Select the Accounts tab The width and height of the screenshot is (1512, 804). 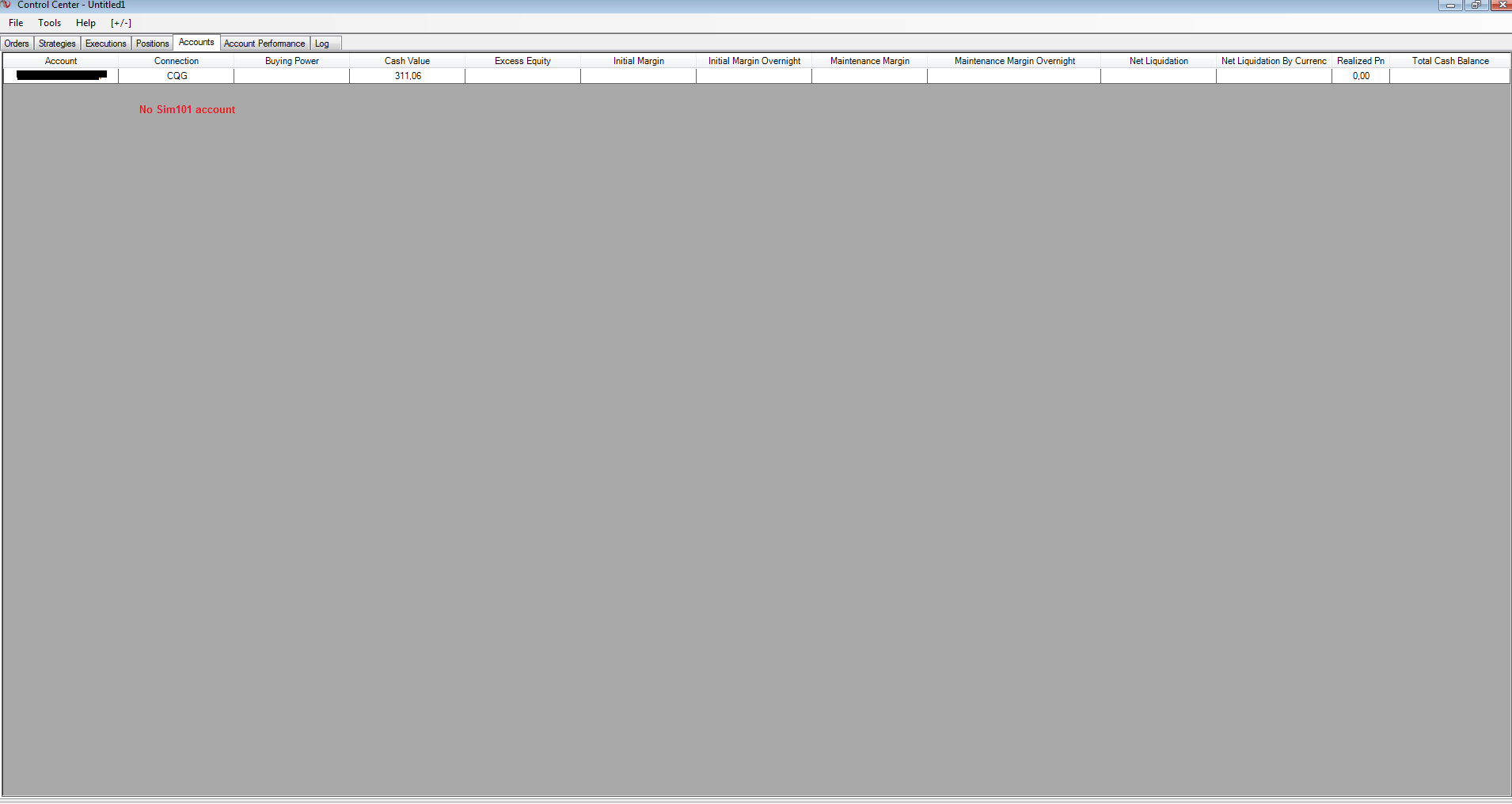[x=196, y=43]
